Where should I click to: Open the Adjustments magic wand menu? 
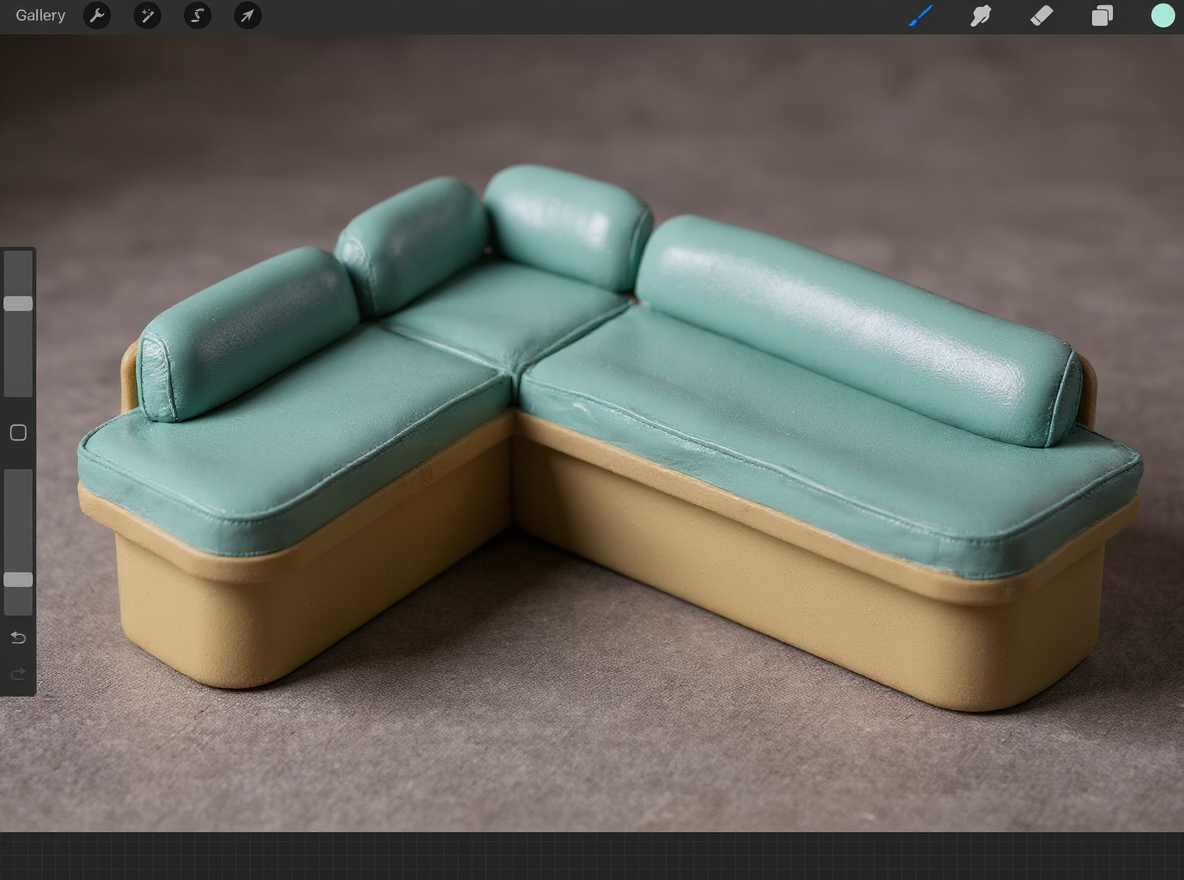coord(147,16)
